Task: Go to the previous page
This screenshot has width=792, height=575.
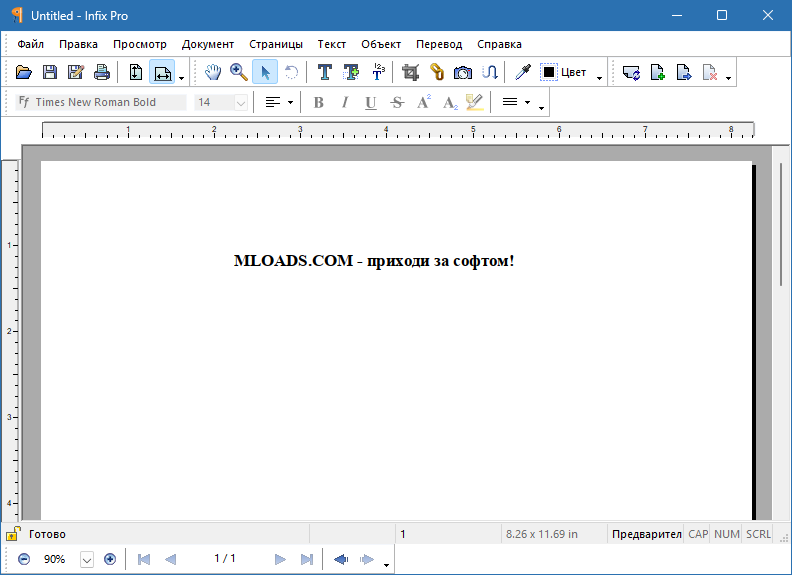Action: [170, 559]
